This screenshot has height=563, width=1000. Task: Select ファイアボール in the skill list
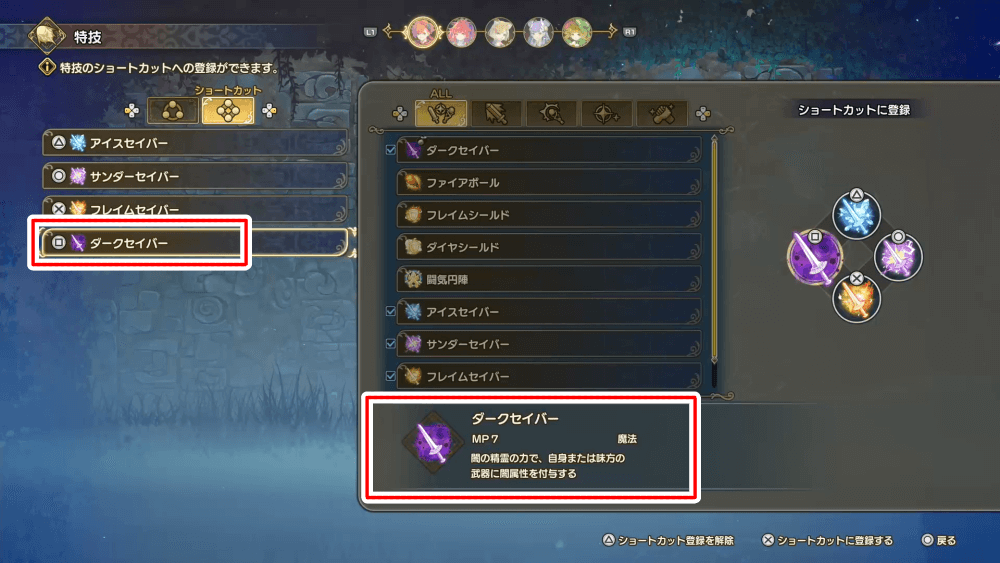[548, 182]
